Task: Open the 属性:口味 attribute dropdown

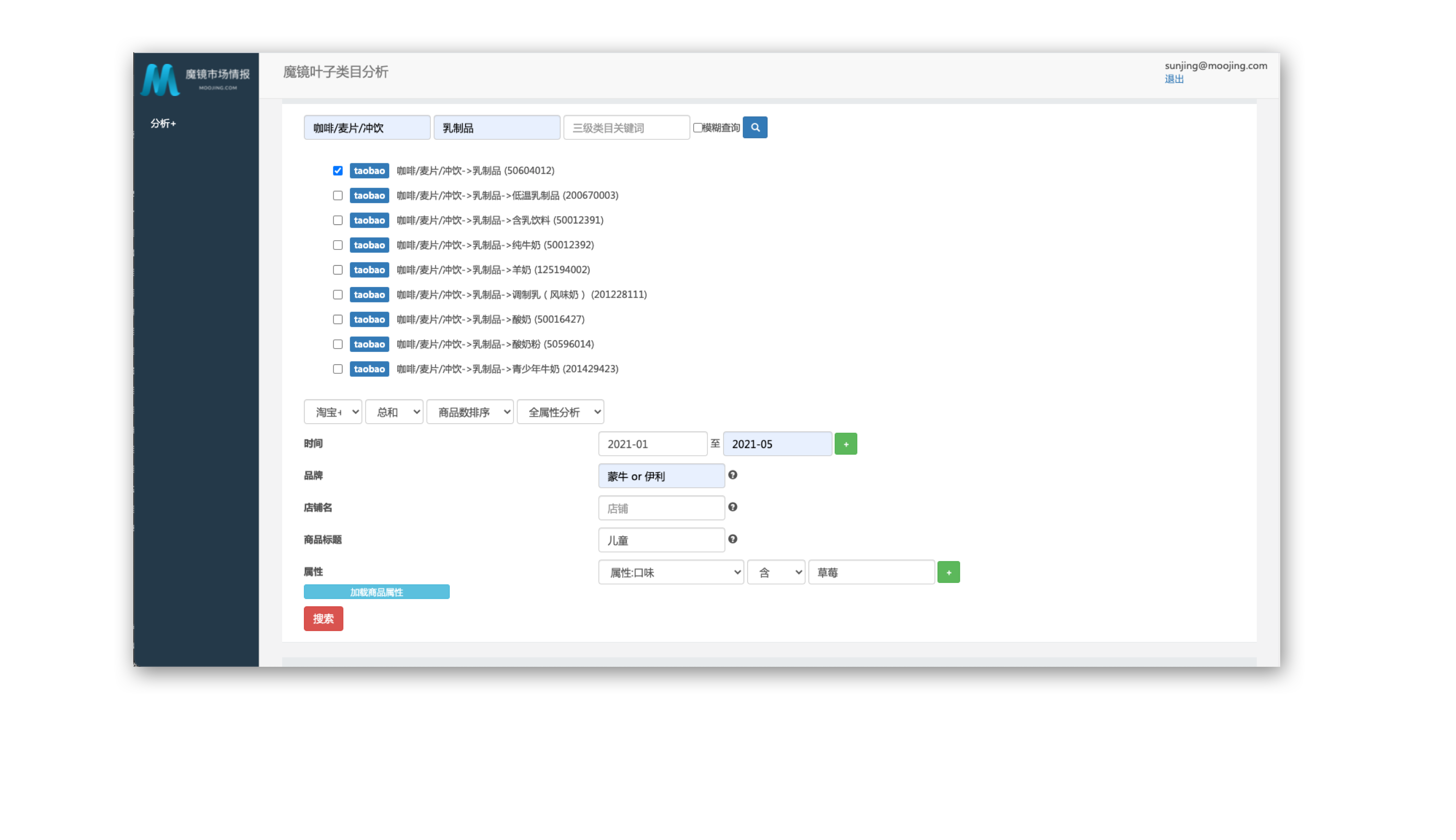Action: click(x=670, y=572)
